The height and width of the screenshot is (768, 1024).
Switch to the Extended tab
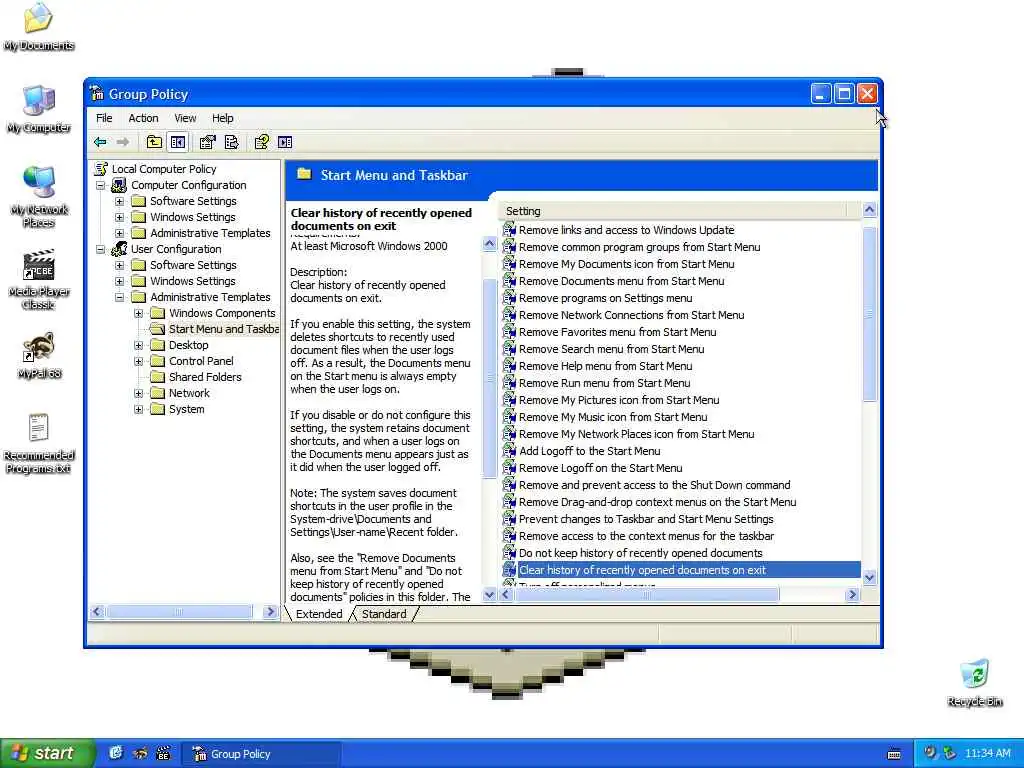click(319, 614)
